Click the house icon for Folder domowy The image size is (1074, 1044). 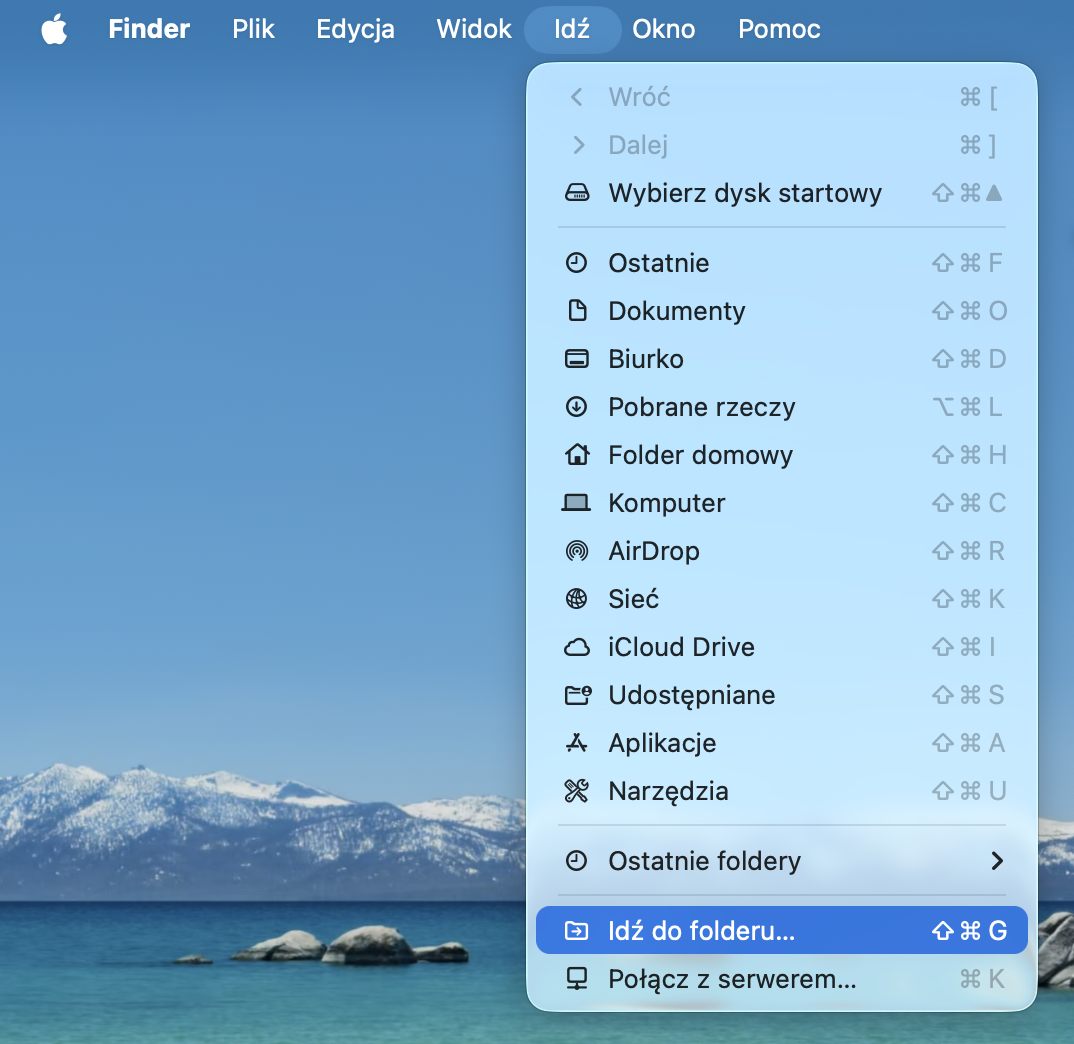click(x=577, y=455)
